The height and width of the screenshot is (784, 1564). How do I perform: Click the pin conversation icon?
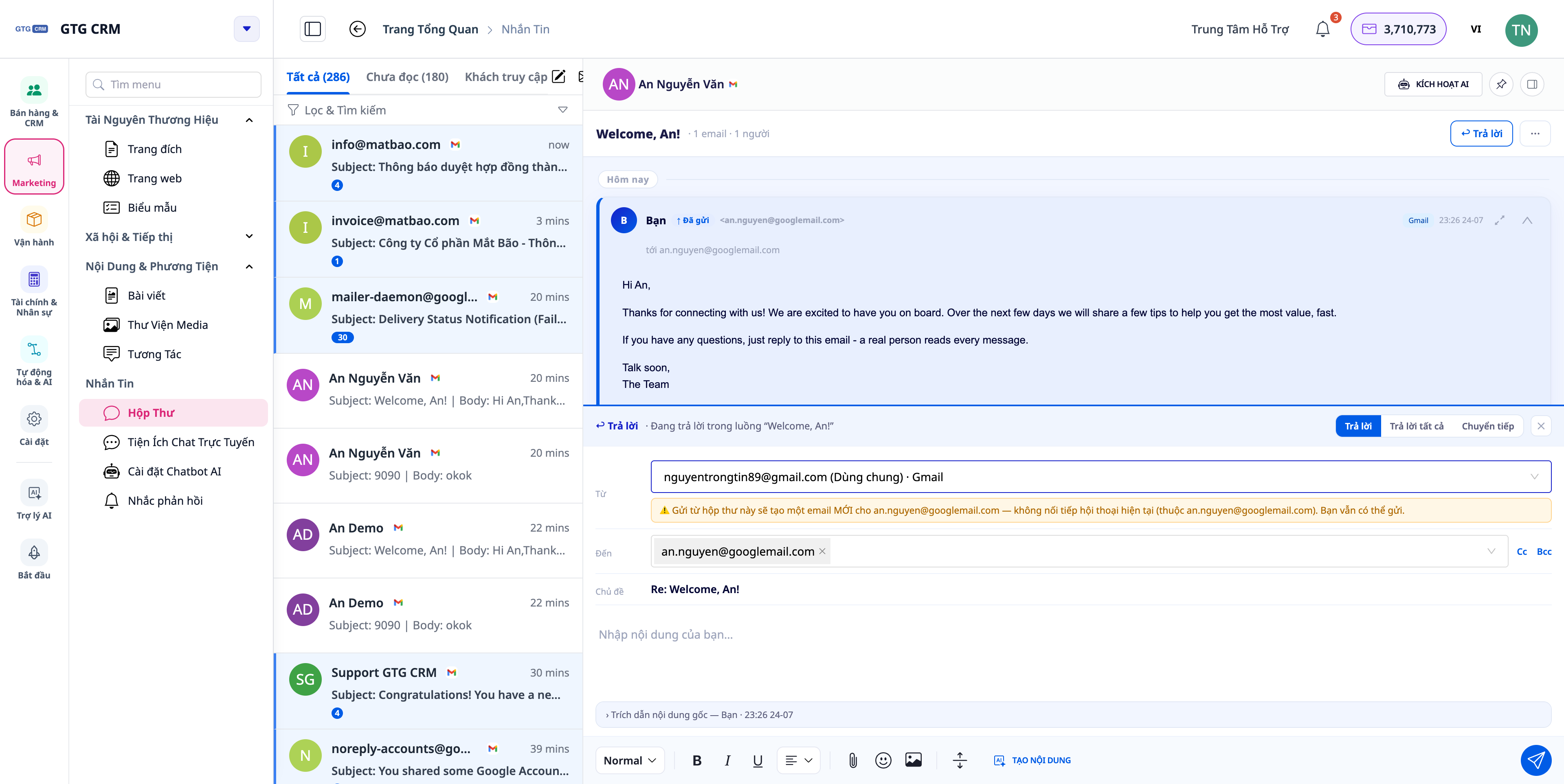click(1501, 84)
